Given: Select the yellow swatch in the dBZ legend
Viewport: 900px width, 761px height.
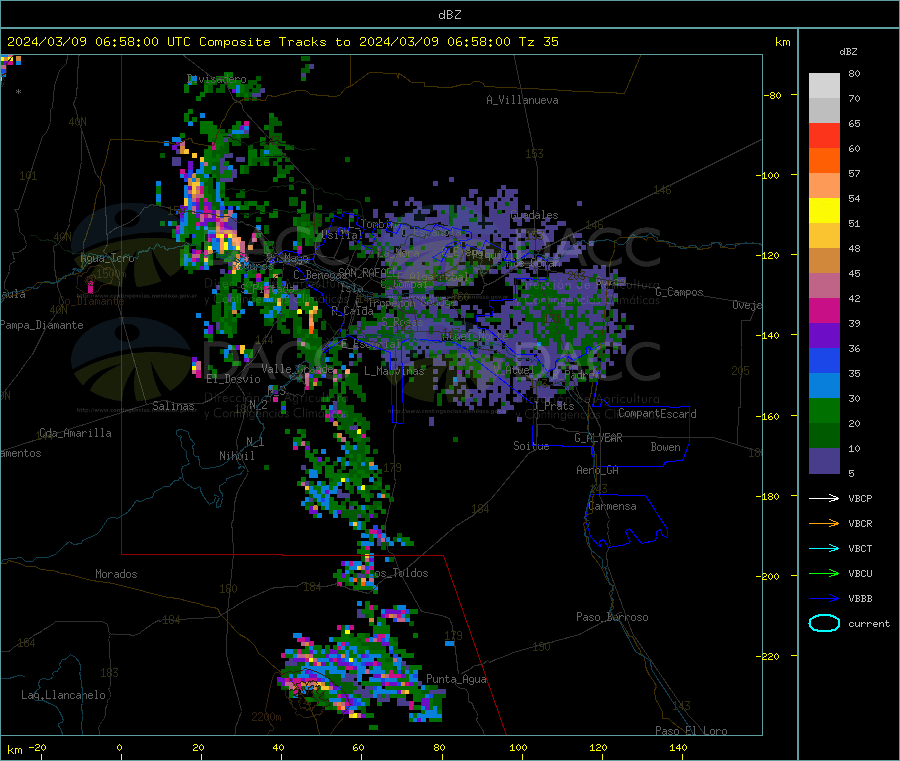Looking at the screenshot, I should tap(824, 211).
